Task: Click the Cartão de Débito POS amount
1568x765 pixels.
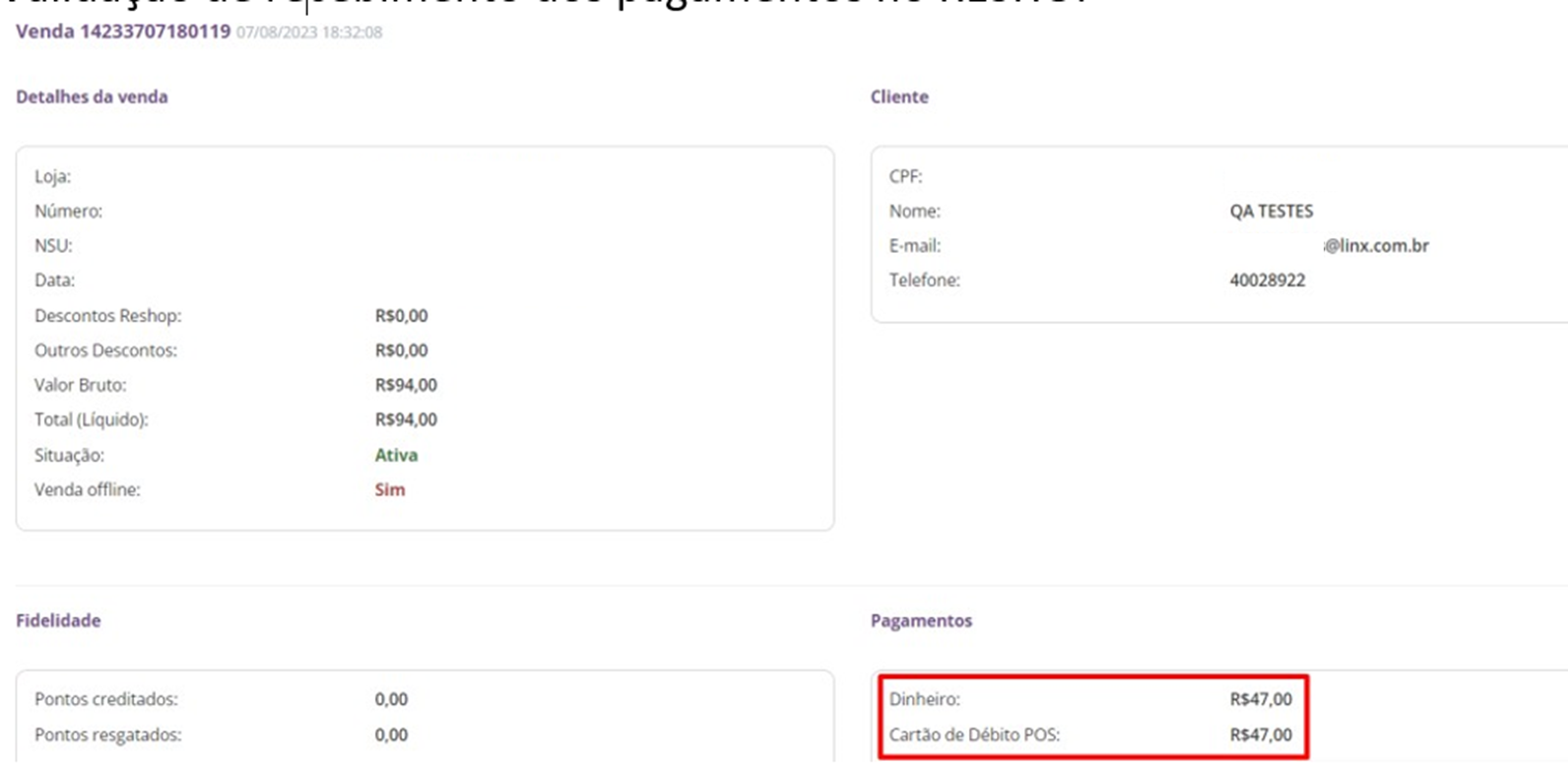Action: tap(1261, 734)
